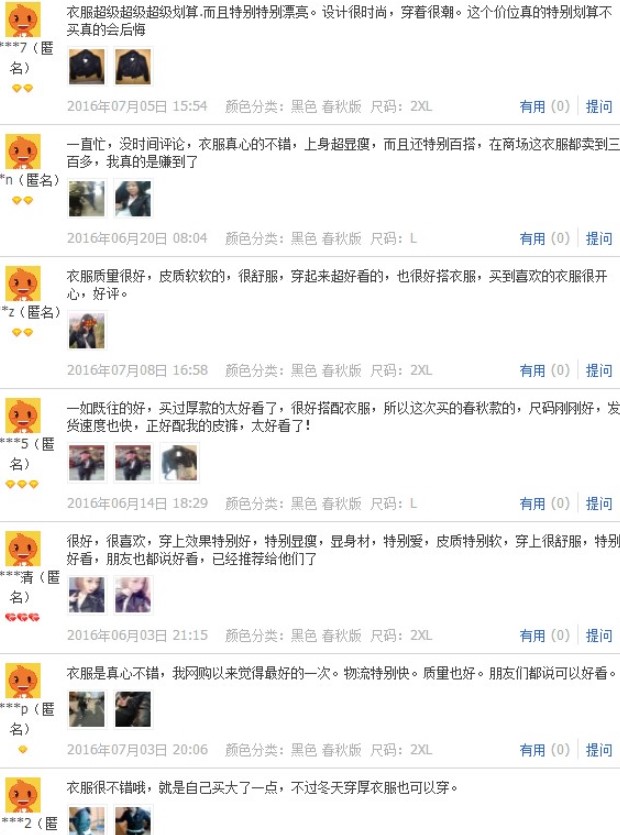The height and width of the screenshot is (835, 620).
Task: Open first jacket photo in ***7's review
Action: pyautogui.click(x=87, y=67)
